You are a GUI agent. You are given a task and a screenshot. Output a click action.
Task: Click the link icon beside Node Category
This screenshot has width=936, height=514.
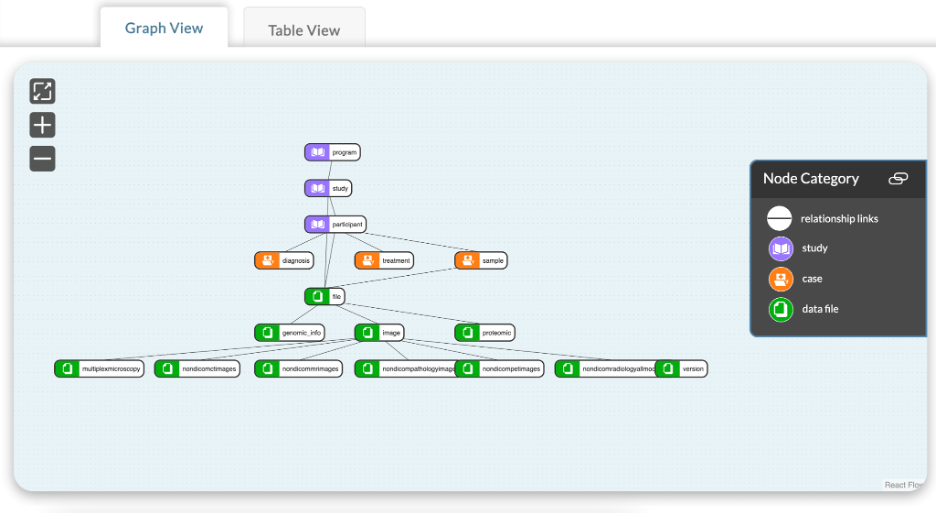pos(898,179)
